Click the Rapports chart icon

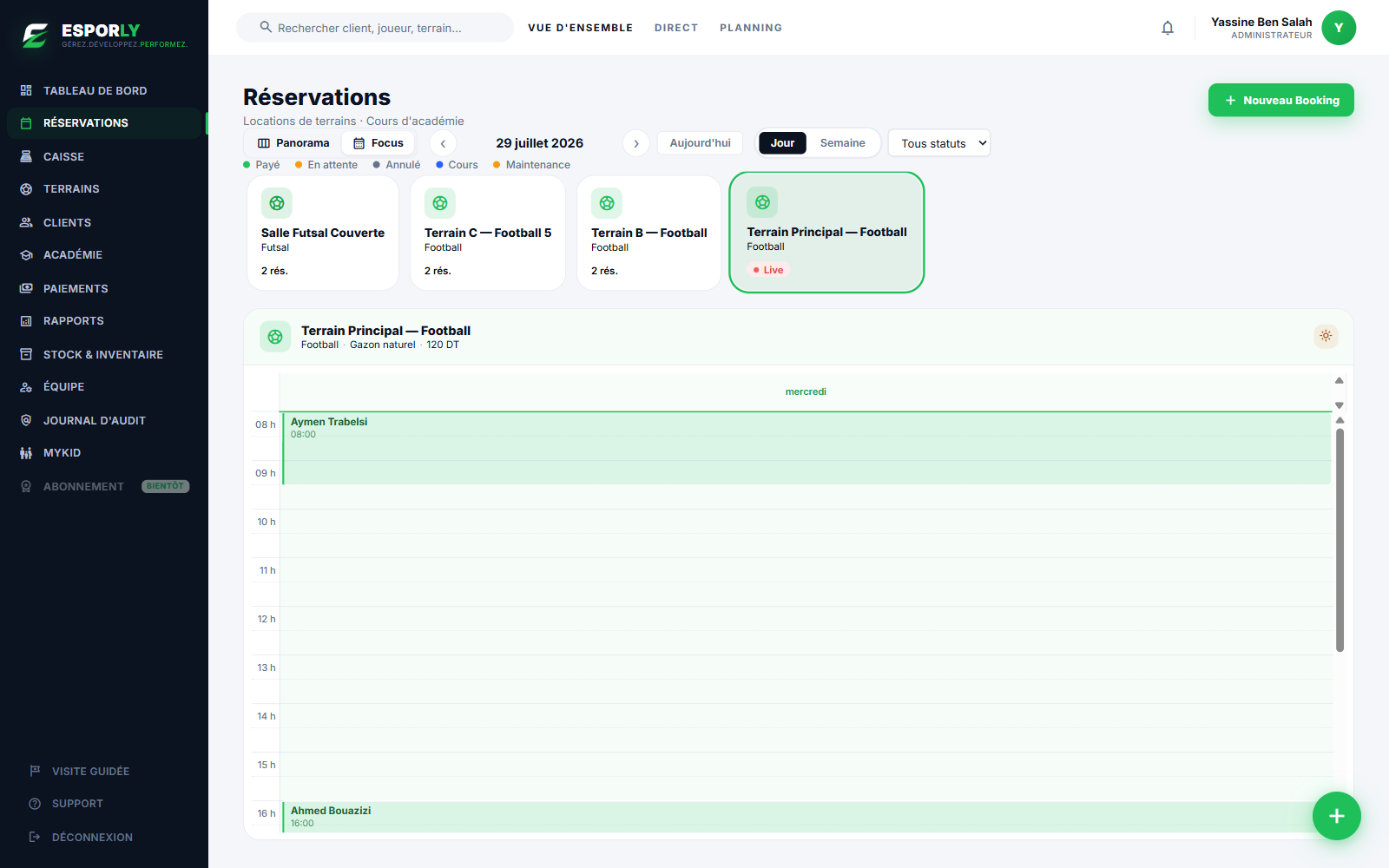coord(26,320)
